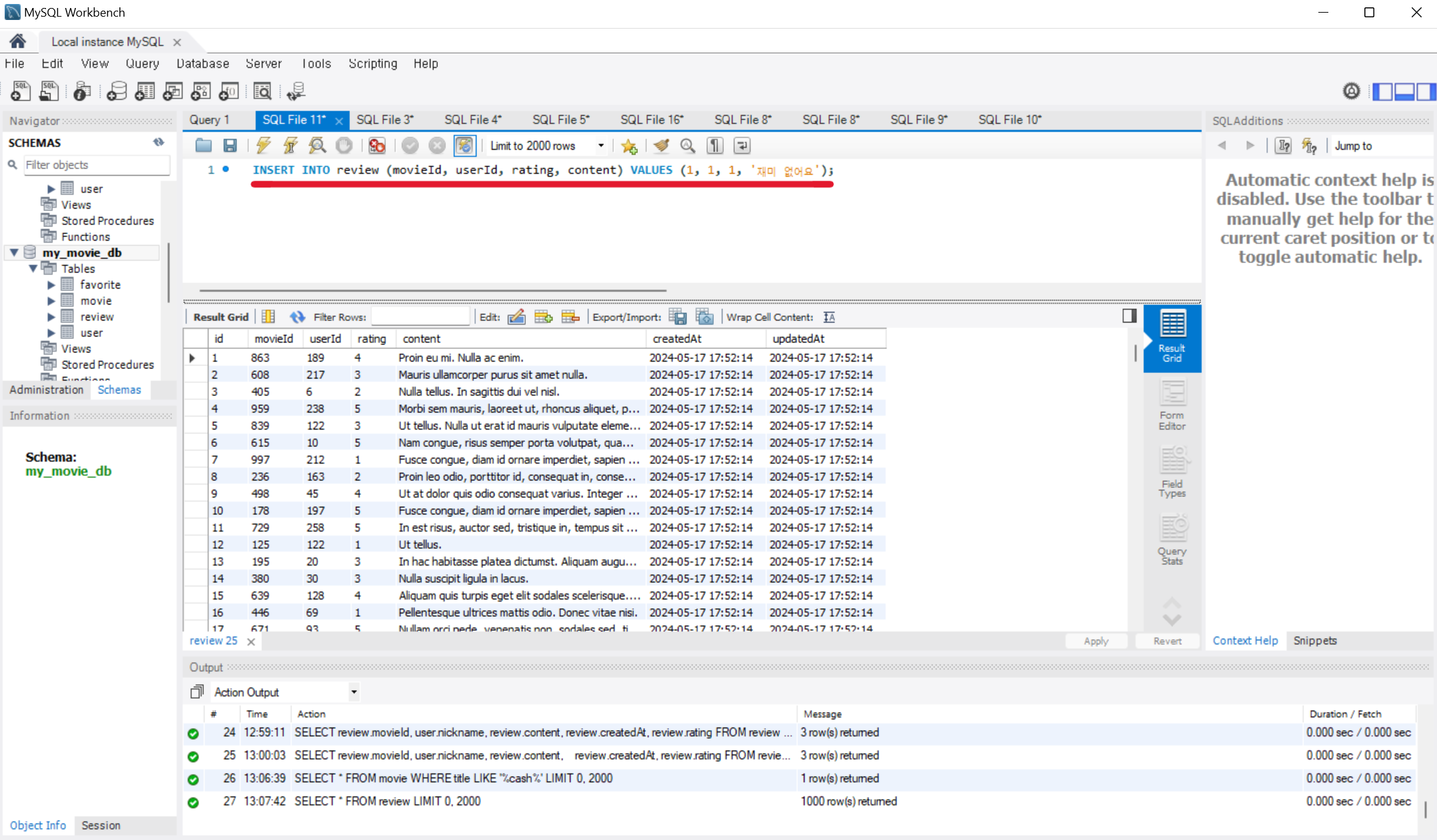This screenshot has height=840, width=1437.
Task: Open the Query menu
Action: [142, 63]
